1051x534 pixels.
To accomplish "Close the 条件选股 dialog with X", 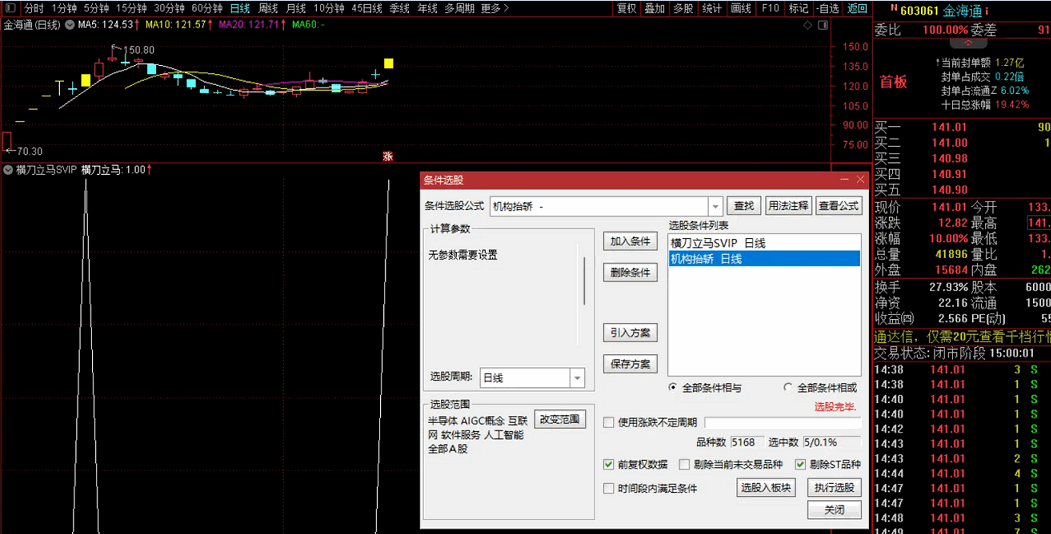I will (x=861, y=180).
